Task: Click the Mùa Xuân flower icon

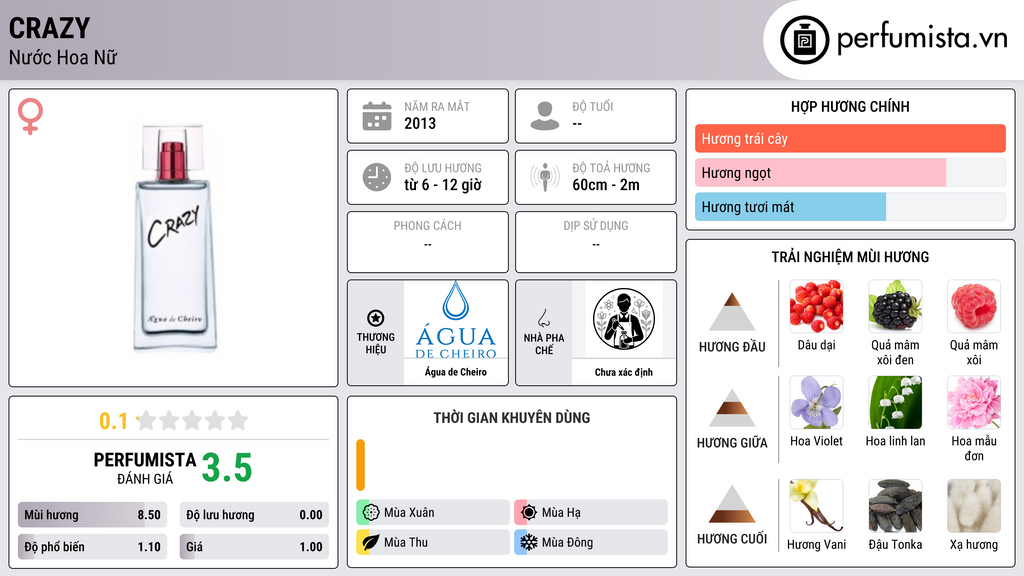Action: pos(371,512)
